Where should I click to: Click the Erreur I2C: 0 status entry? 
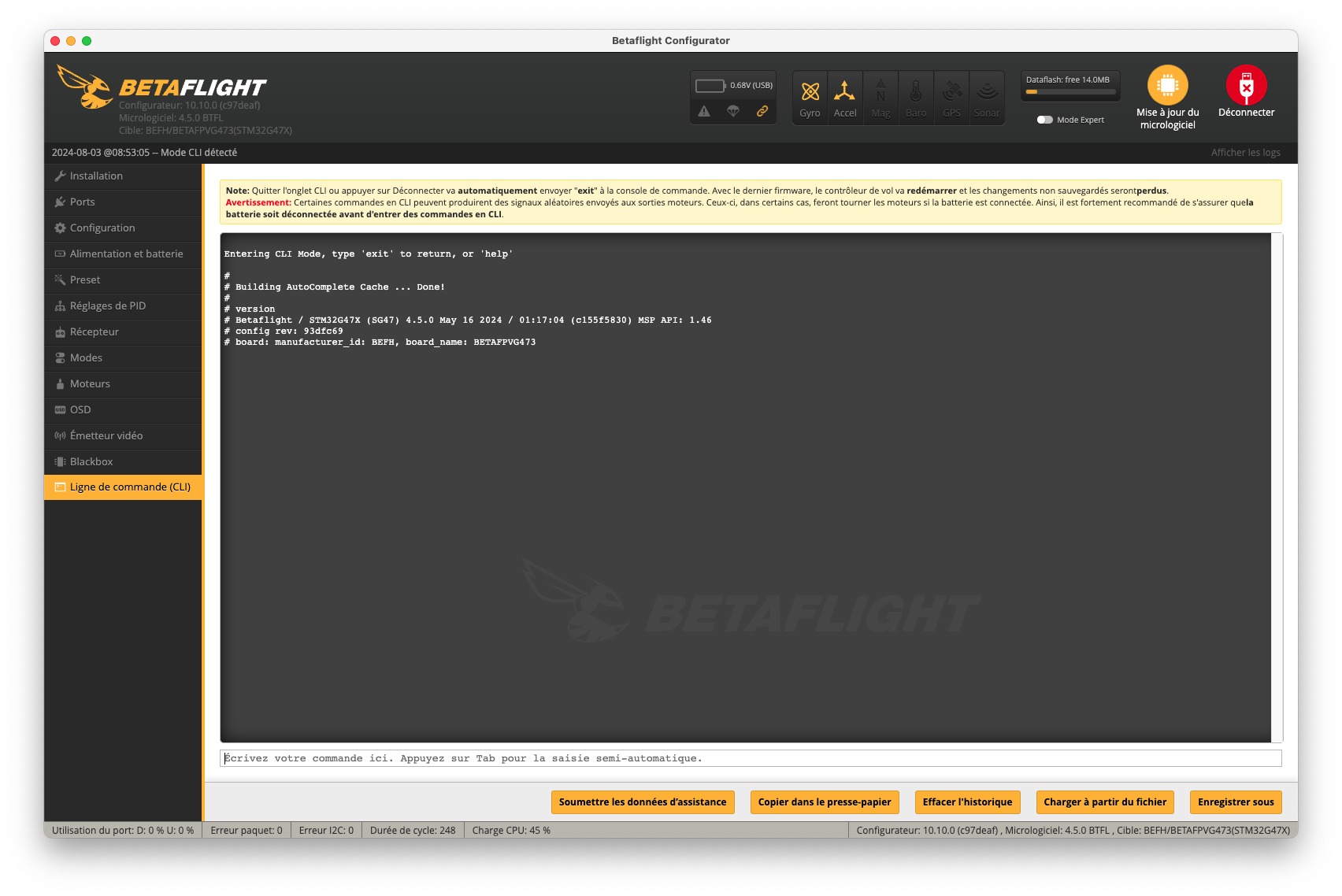[x=326, y=831]
